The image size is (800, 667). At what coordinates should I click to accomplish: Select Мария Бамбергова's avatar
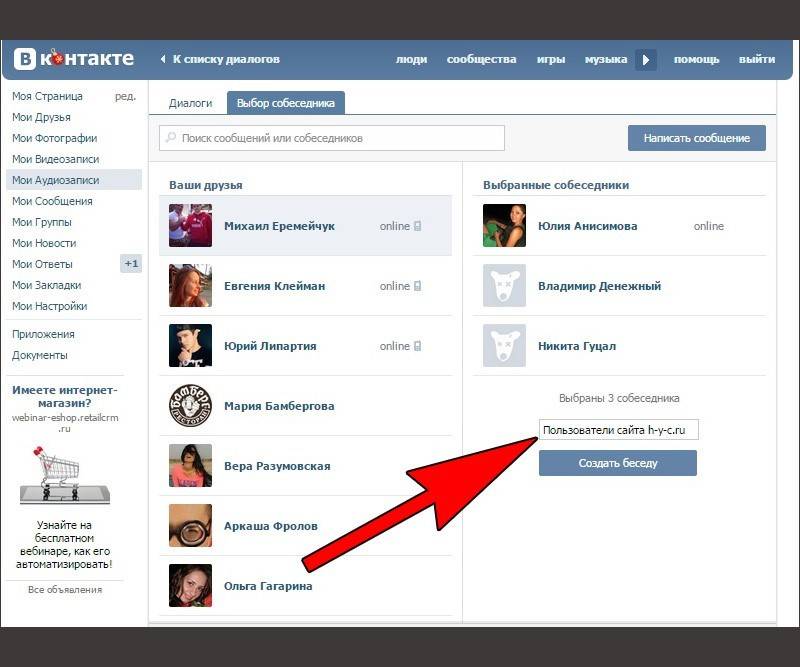(190, 406)
